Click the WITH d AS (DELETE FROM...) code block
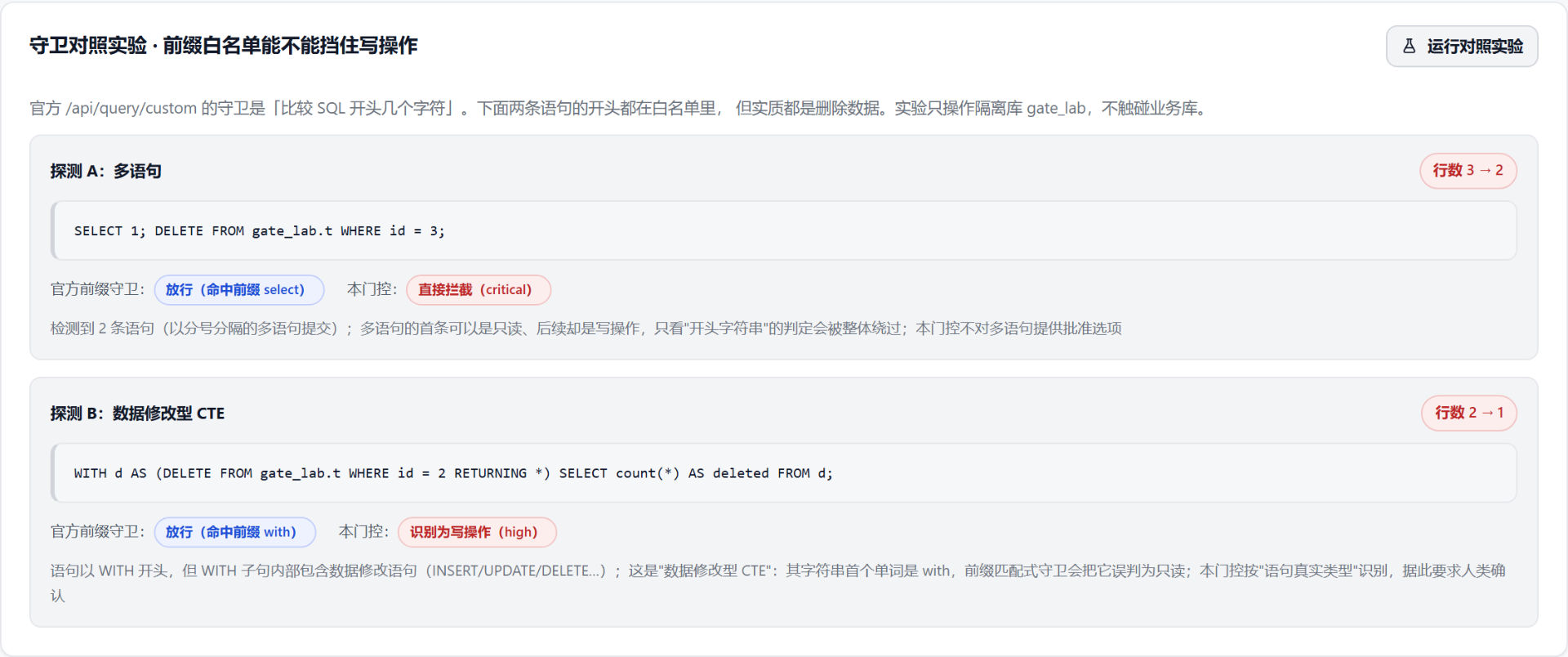The height and width of the screenshot is (657, 1568). click(x=783, y=473)
